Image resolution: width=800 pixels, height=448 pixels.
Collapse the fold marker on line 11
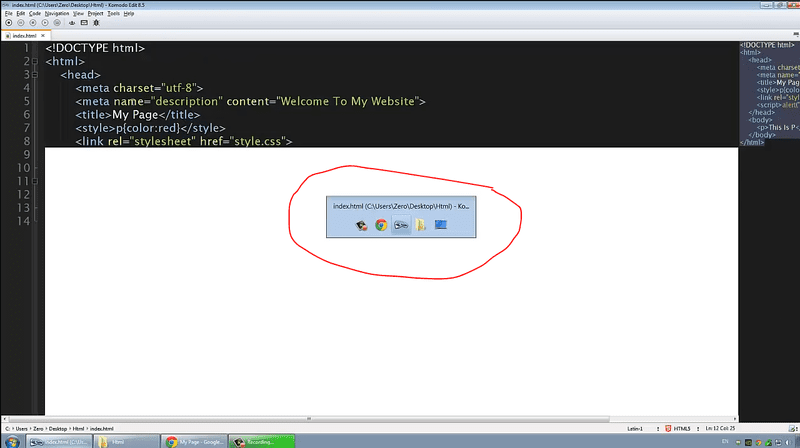pos(35,181)
